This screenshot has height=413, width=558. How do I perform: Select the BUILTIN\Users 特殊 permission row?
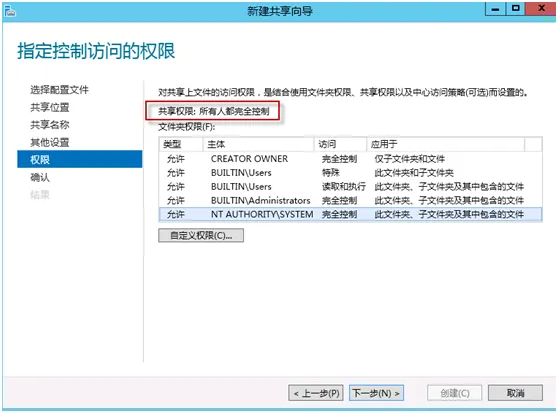pos(350,173)
